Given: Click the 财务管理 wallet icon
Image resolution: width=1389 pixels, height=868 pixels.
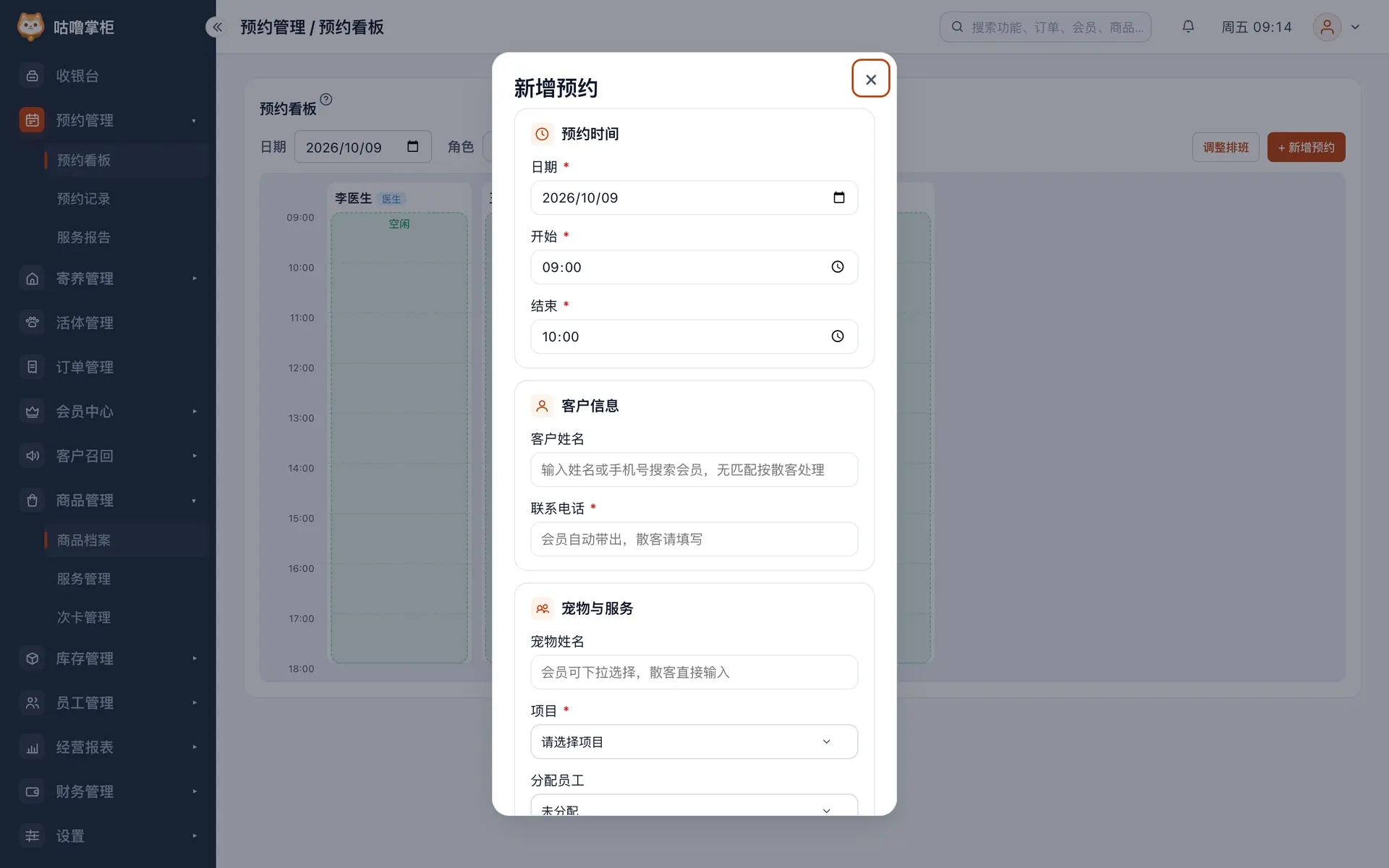Looking at the screenshot, I should (32, 791).
